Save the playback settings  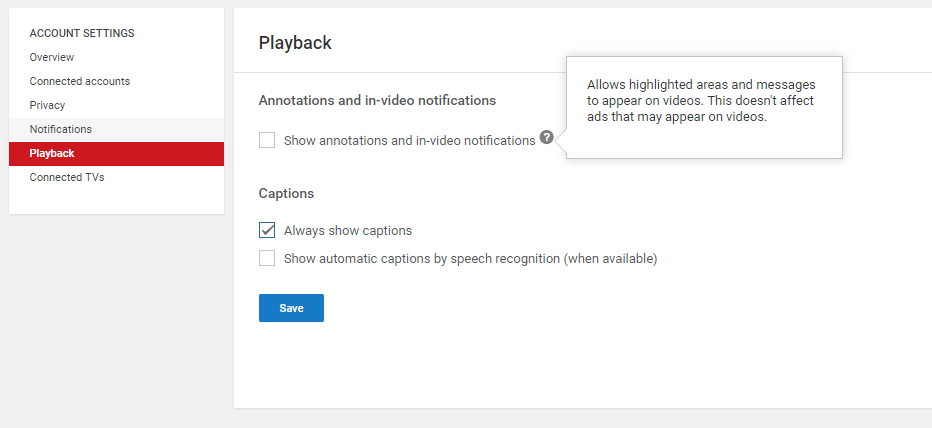point(291,308)
